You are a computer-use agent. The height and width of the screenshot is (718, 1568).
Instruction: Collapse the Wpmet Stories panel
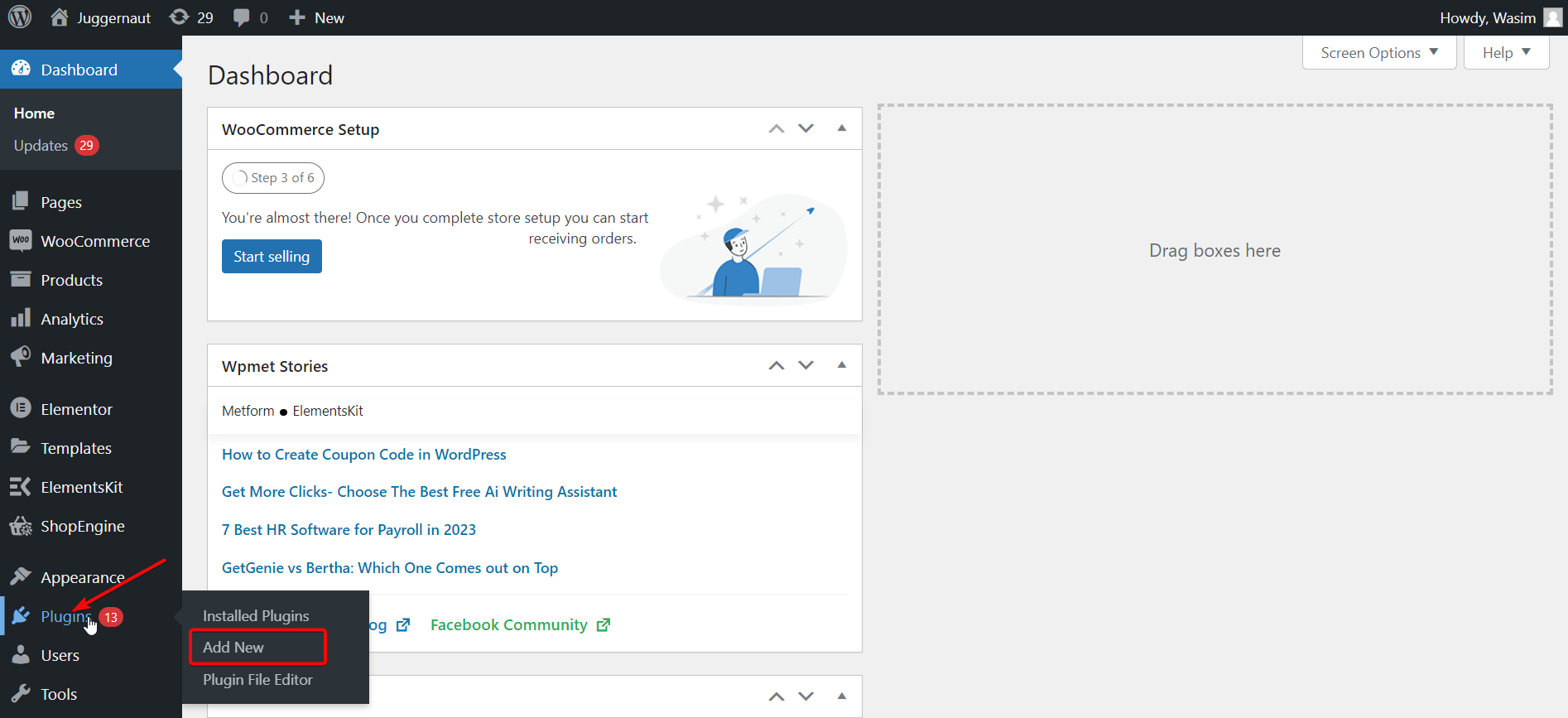click(841, 365)
